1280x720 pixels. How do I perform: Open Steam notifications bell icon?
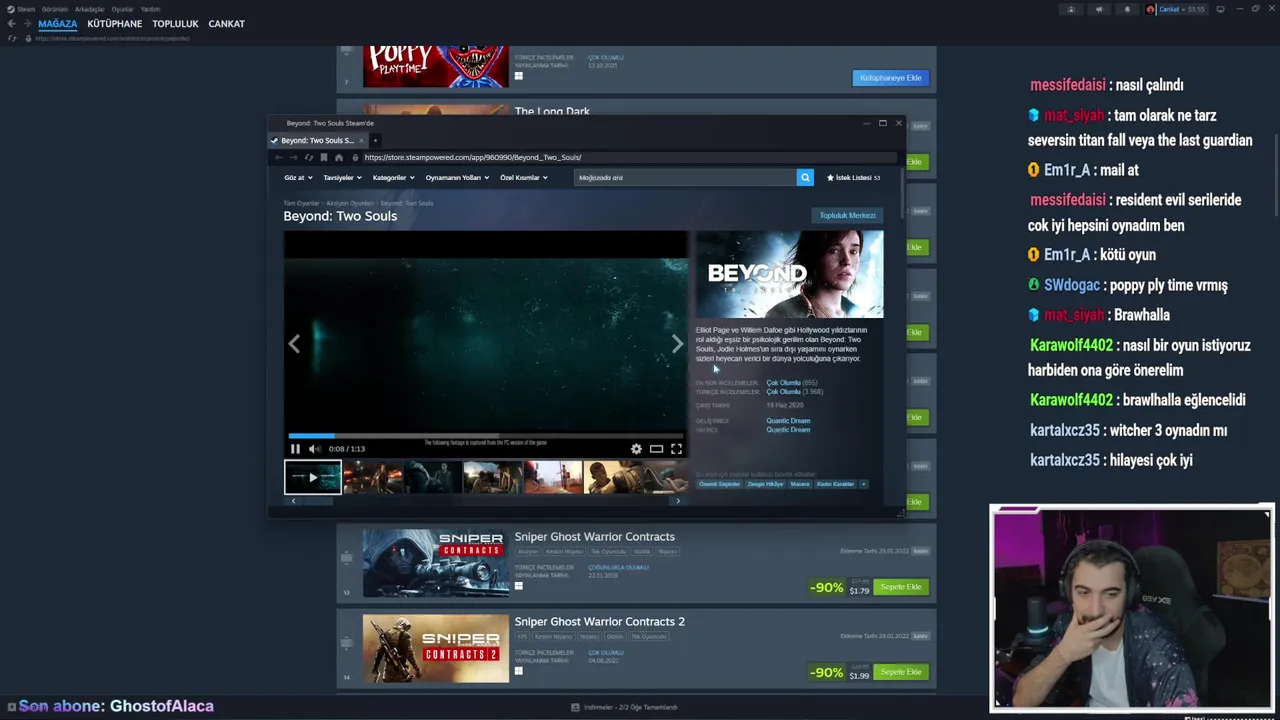click(x=1127, y=9)
